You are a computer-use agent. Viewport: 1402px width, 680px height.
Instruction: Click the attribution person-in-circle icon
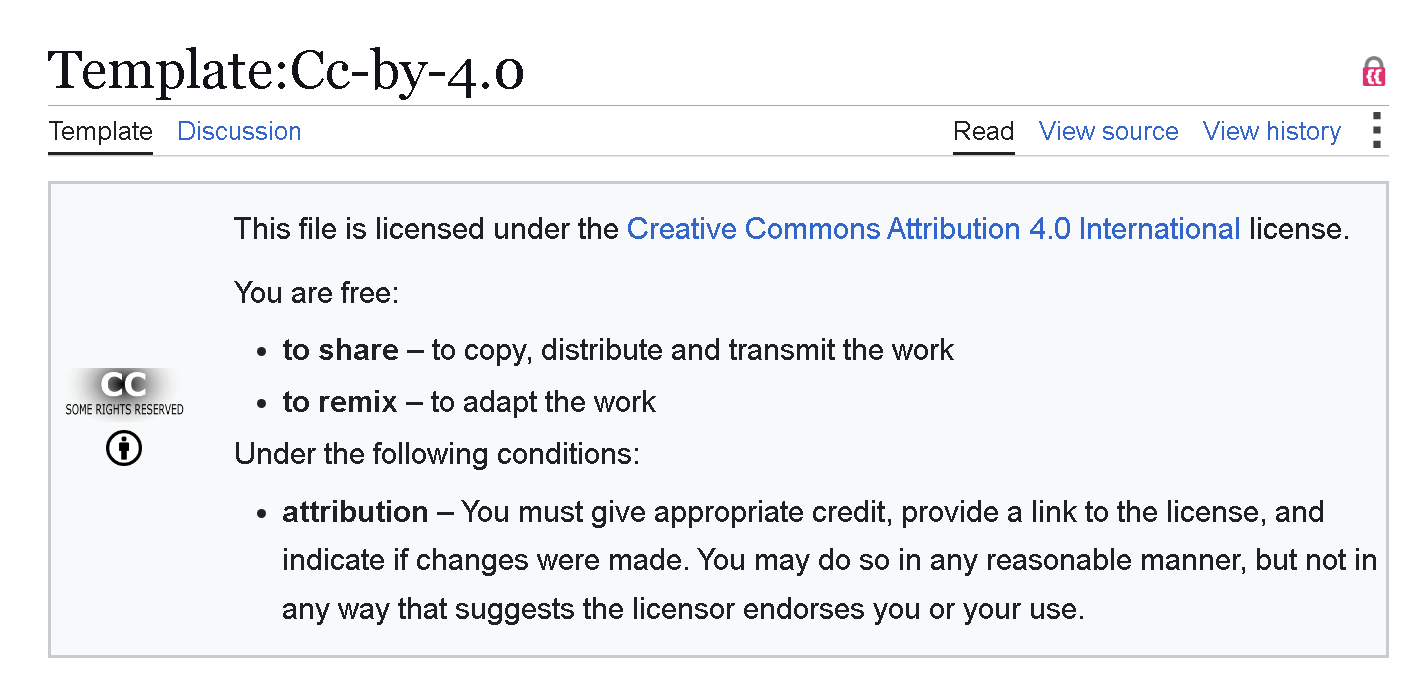pyautogui.click(x=124, y=448)
